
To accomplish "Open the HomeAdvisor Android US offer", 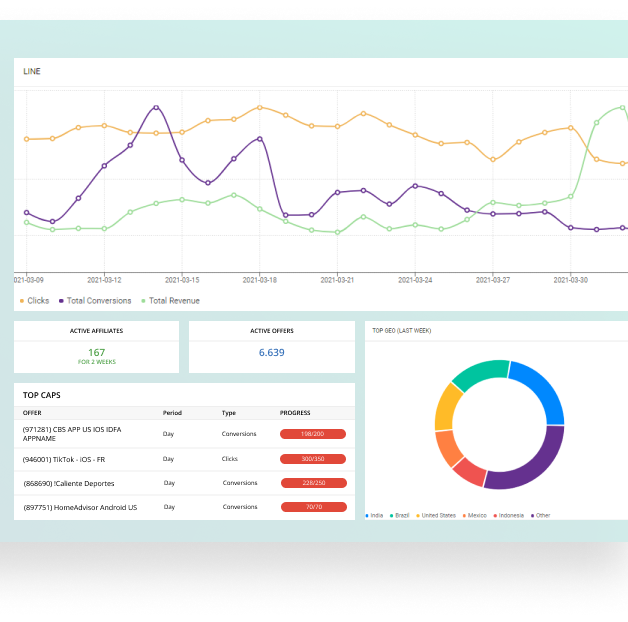I will coord(80,507).
